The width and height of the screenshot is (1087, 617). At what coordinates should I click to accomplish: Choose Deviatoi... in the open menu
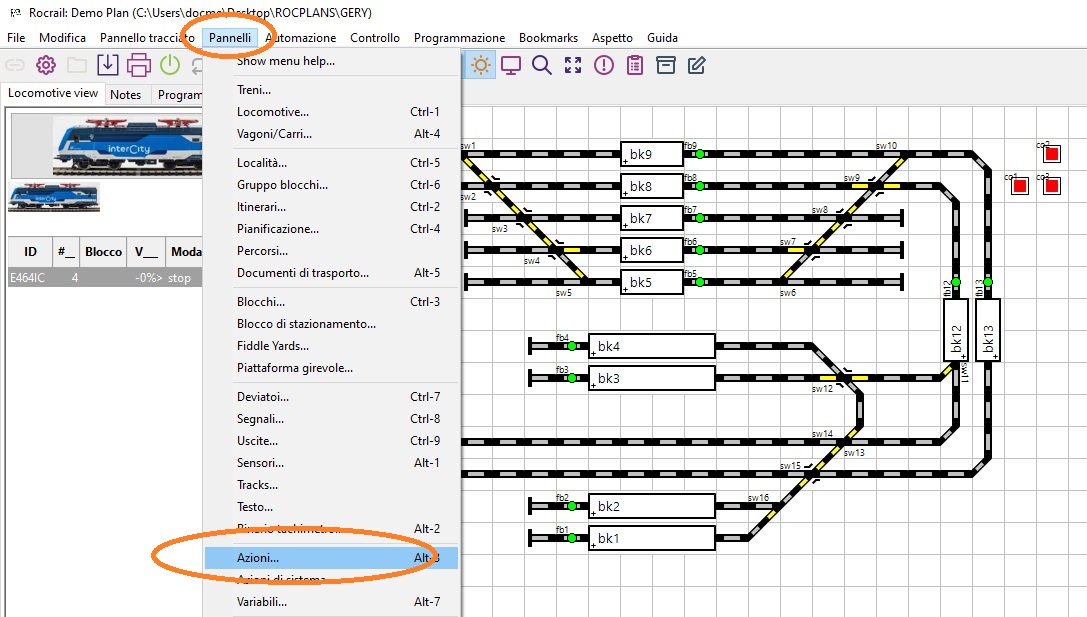[262, 397]
